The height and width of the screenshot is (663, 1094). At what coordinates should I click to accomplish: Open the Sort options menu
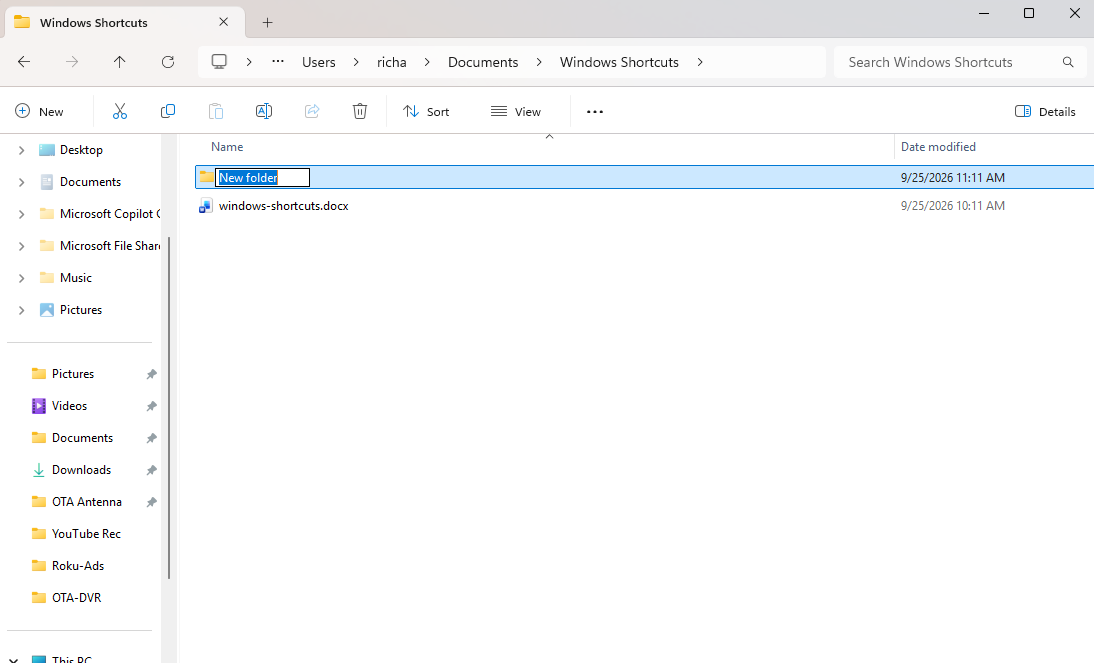[x=426, y=112]
